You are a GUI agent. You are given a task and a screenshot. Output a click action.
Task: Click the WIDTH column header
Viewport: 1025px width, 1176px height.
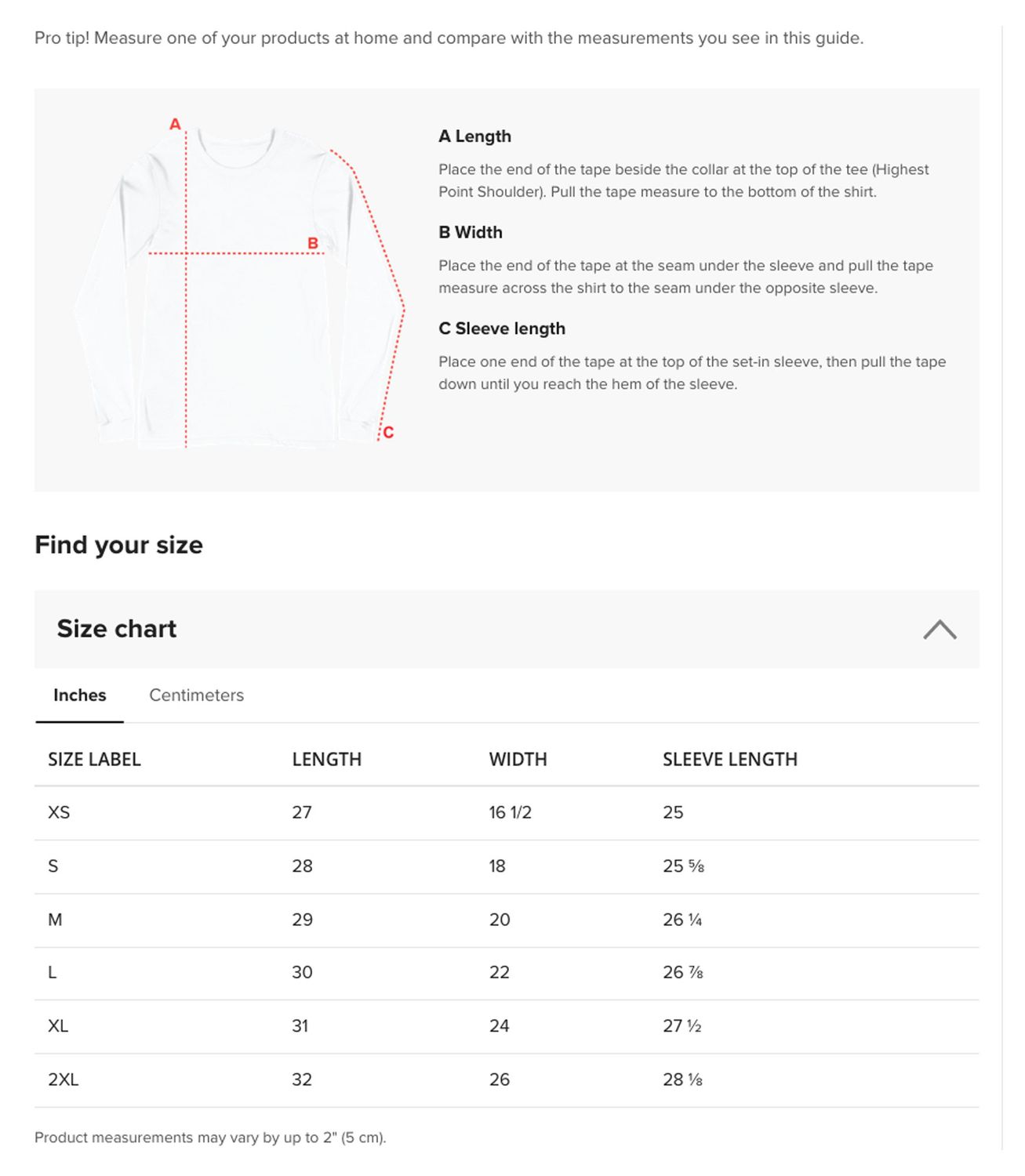(x=518, y=759)
